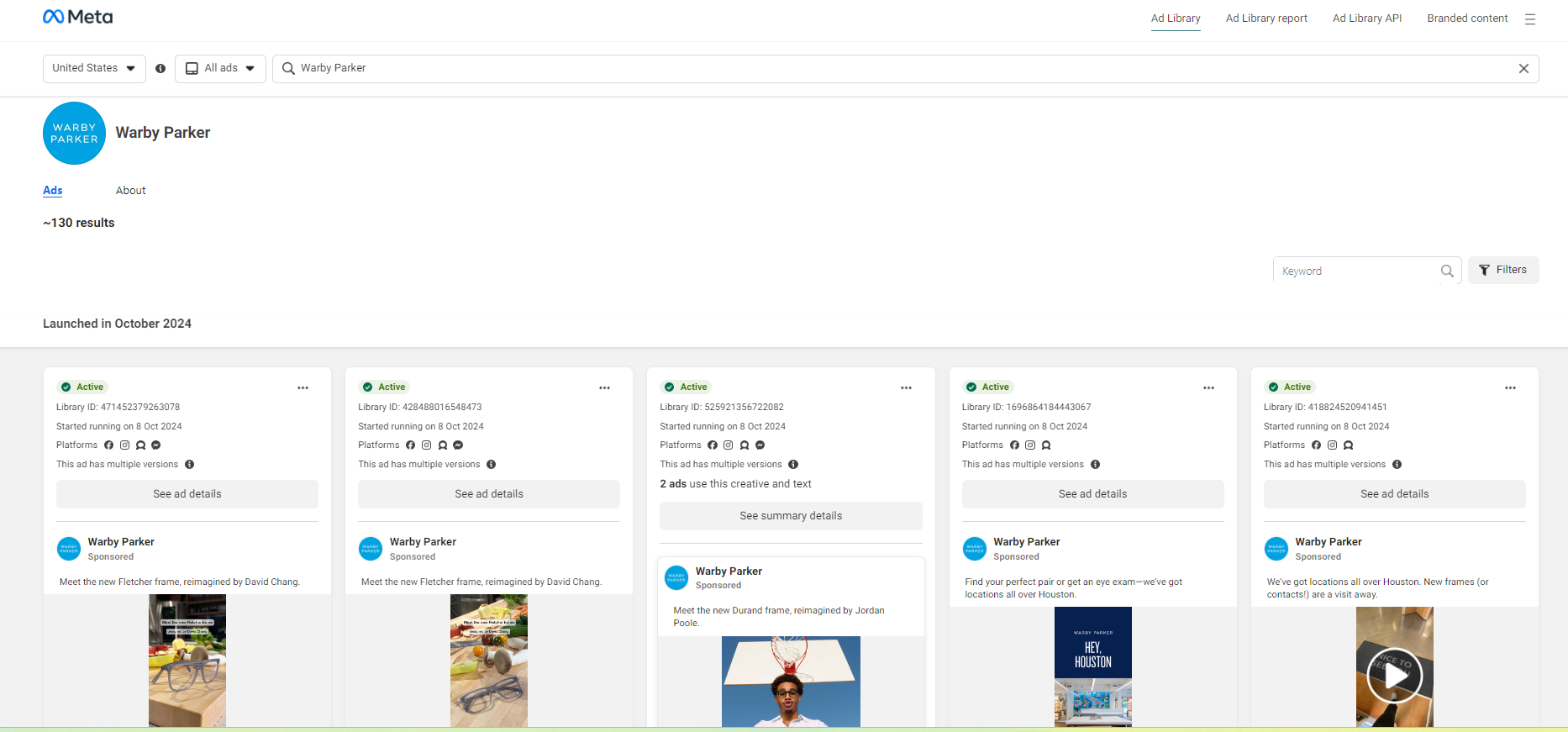See ad details for ad 471452379263078

tap(187, 494)
